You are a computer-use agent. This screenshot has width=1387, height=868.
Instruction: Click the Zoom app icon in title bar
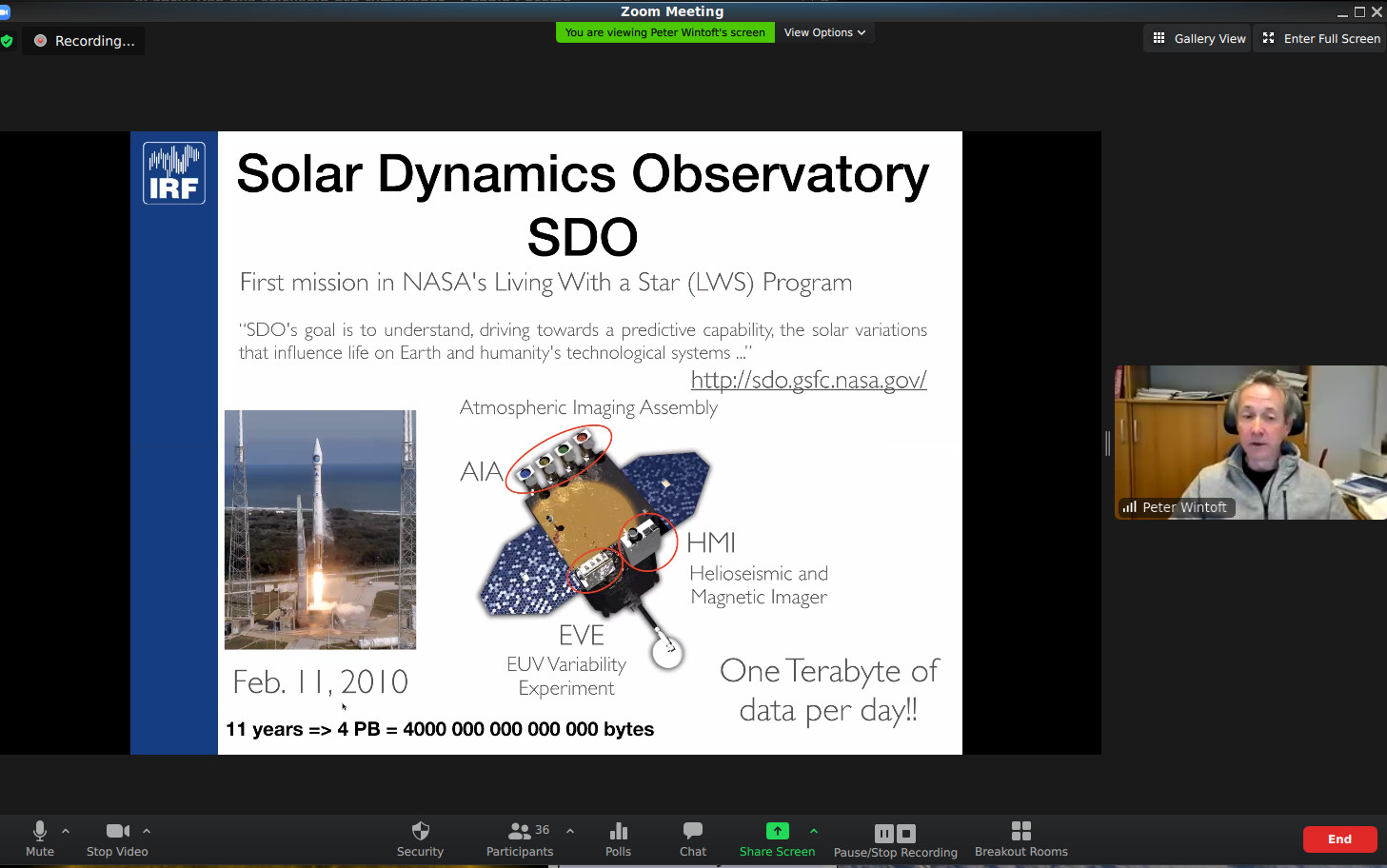(x=5, y=11)
